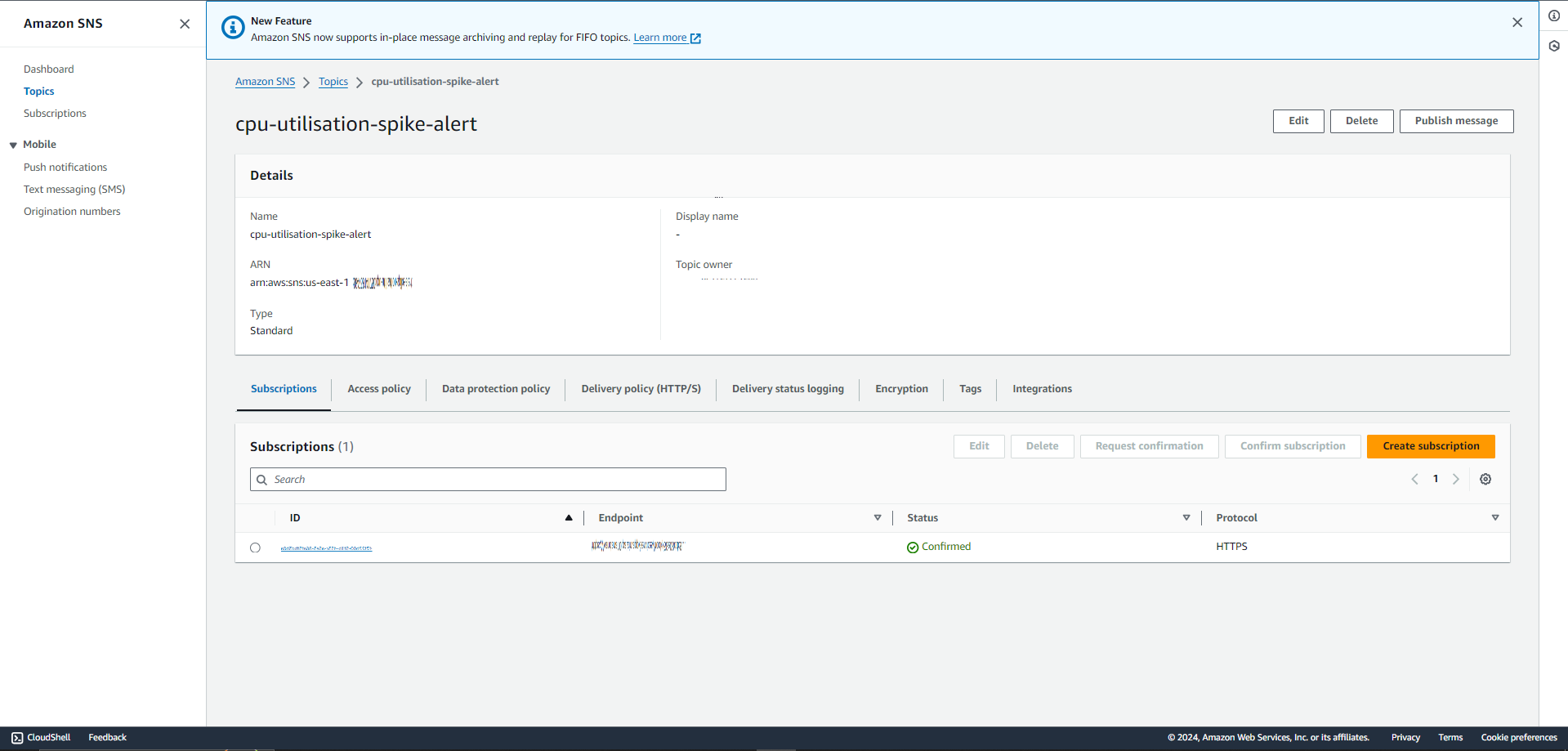
Task: Click the Edit topic button
Action: pyautogui.click(x=1298, y=121)
